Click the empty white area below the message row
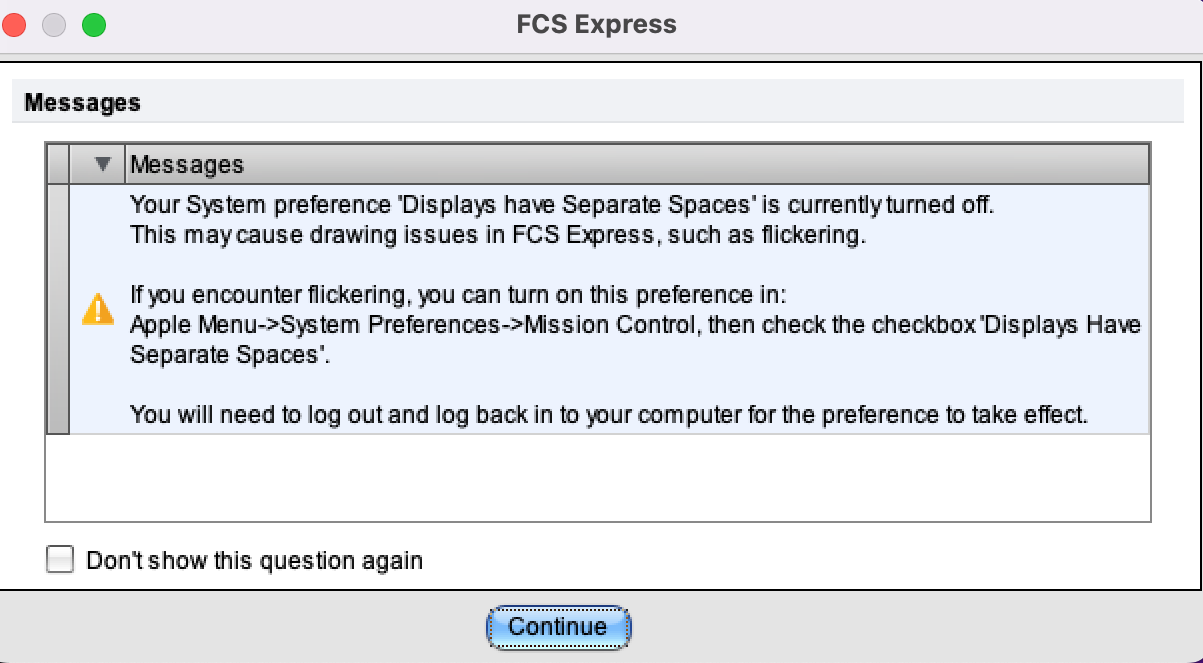Screen dimensions: 1203x663 pos(598,478)
